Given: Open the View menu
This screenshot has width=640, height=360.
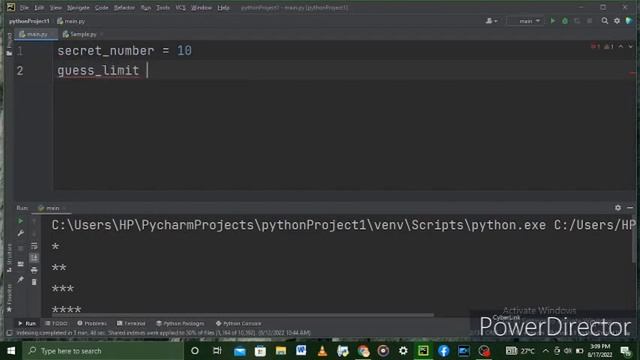Looking at the screenshot, I should click(x=56, y=8).
